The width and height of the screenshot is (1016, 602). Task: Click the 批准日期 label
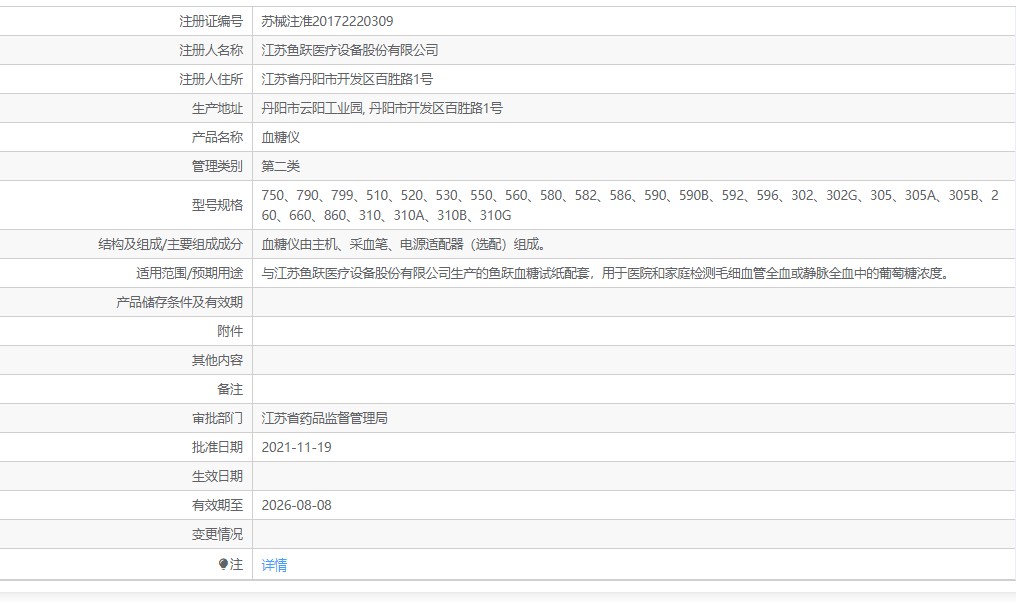pos(217,448)
